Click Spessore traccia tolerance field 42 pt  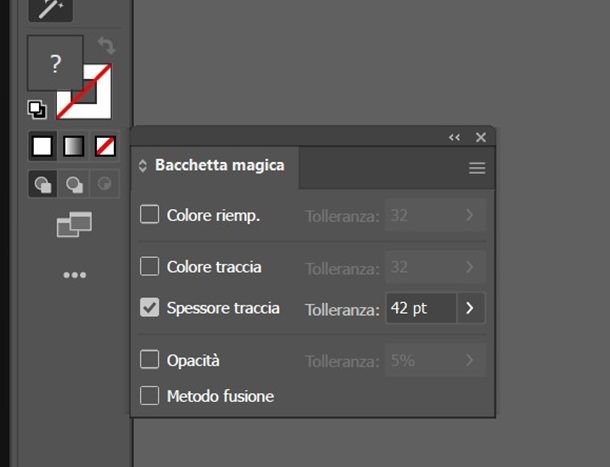click(421, 308)
